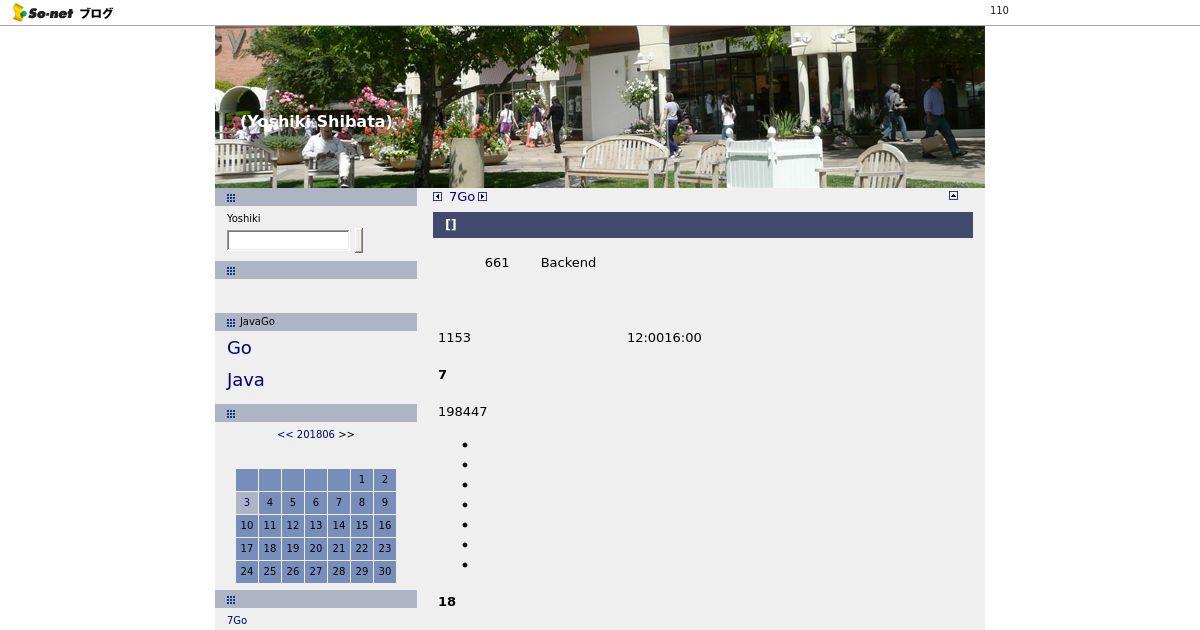Focus the blog search text field

(x=288, y=240)
